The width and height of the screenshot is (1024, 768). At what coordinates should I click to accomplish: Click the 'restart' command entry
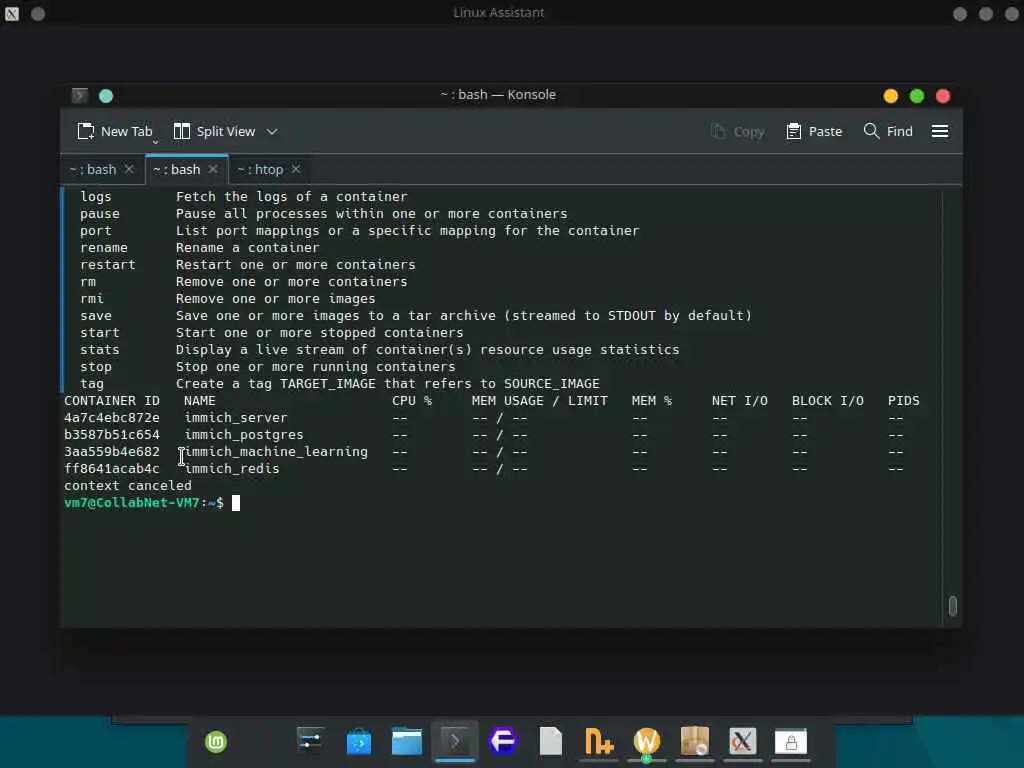[x=108, y=264]
